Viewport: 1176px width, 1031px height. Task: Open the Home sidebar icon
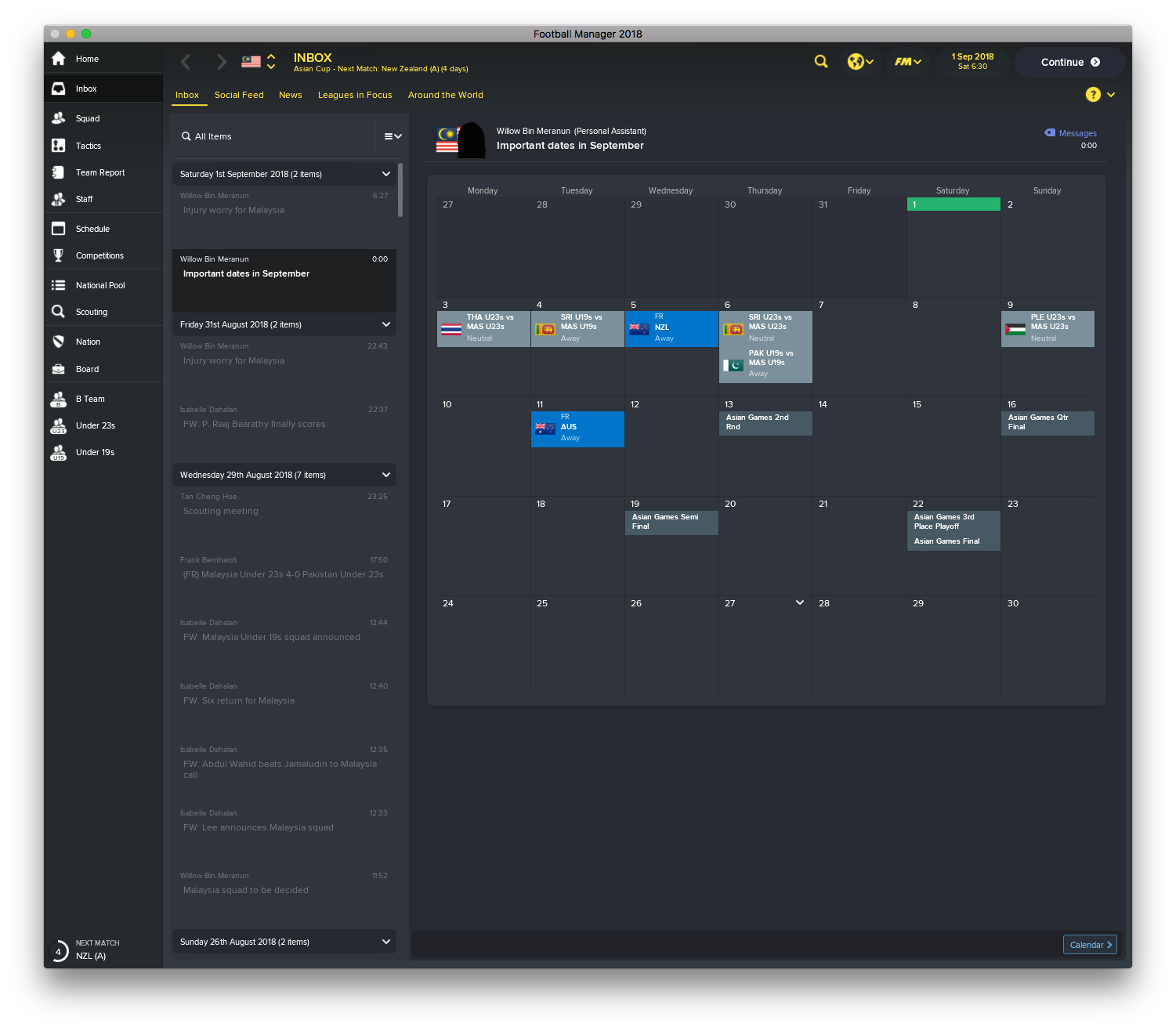pyautogui.click(x=58, y=59)
